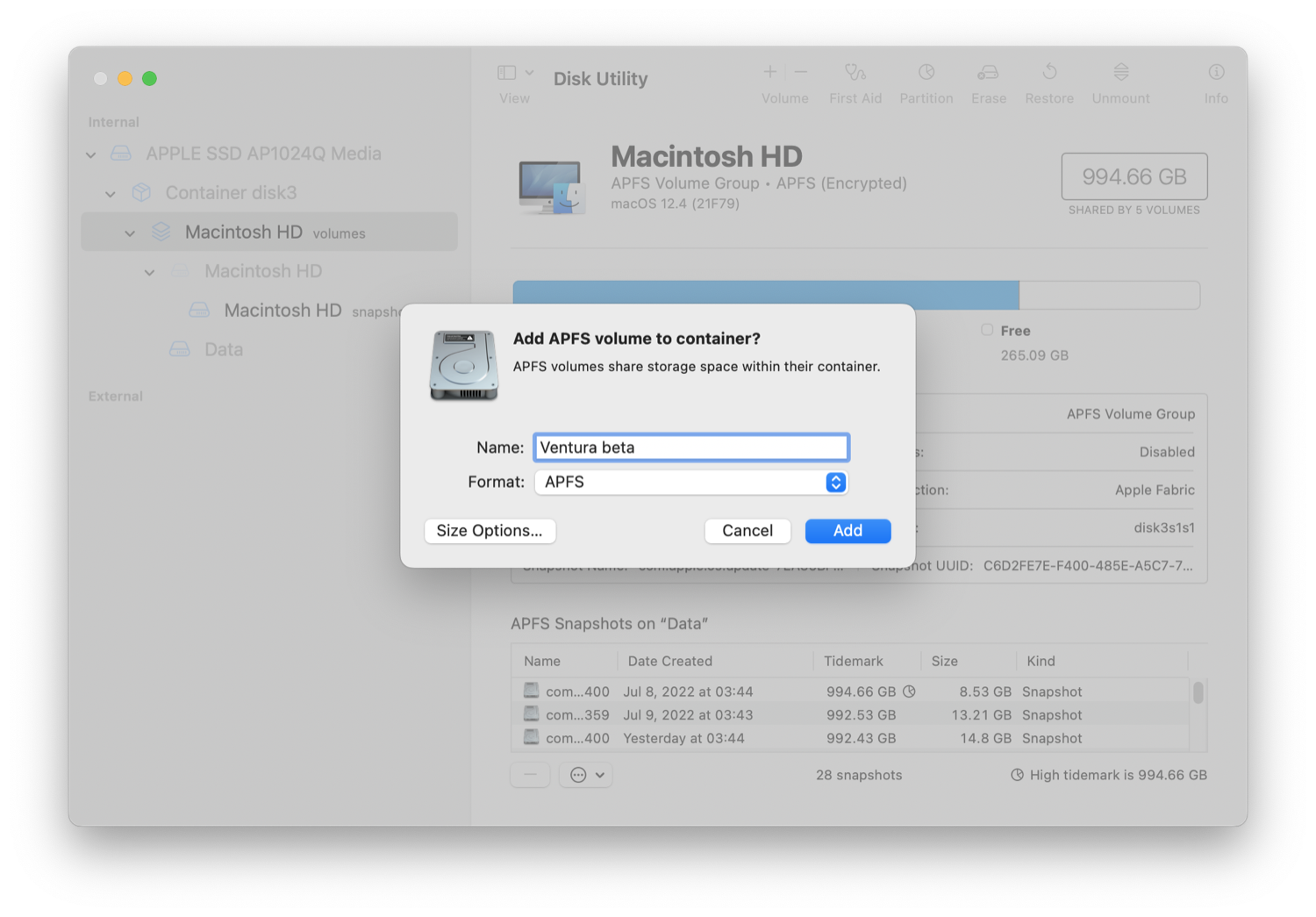Click the disk usage bar
1316x917 pixels.
[x=856, y=295]
